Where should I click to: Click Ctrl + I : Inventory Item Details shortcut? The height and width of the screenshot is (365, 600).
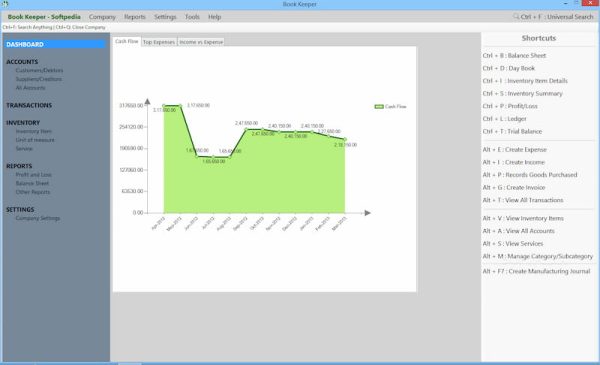[x=525, y=81]
